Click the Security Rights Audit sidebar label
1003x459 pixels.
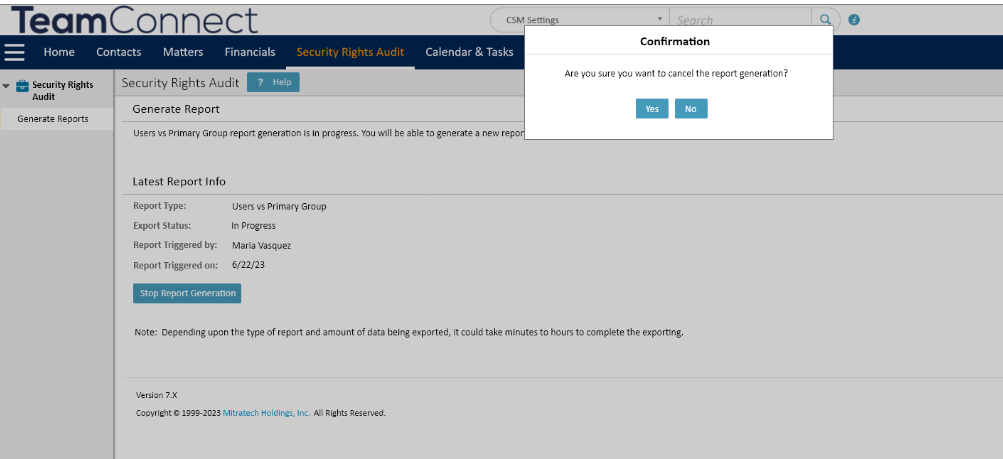coord(63,91)
